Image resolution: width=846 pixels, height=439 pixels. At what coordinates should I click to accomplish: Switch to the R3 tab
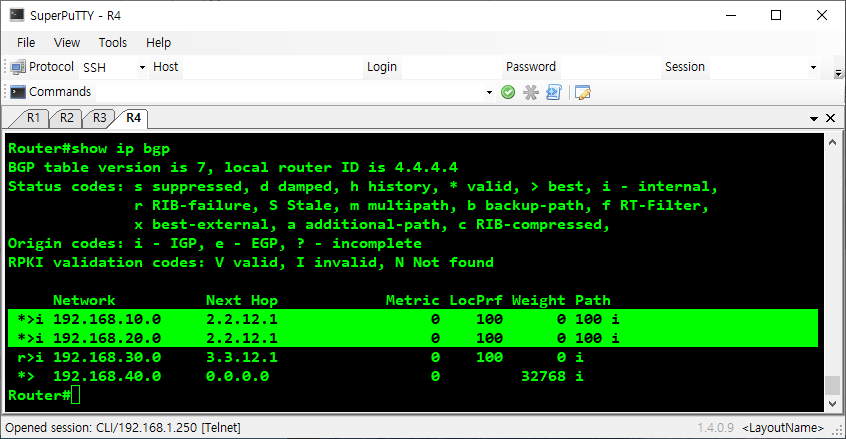(x=99, y=118)
